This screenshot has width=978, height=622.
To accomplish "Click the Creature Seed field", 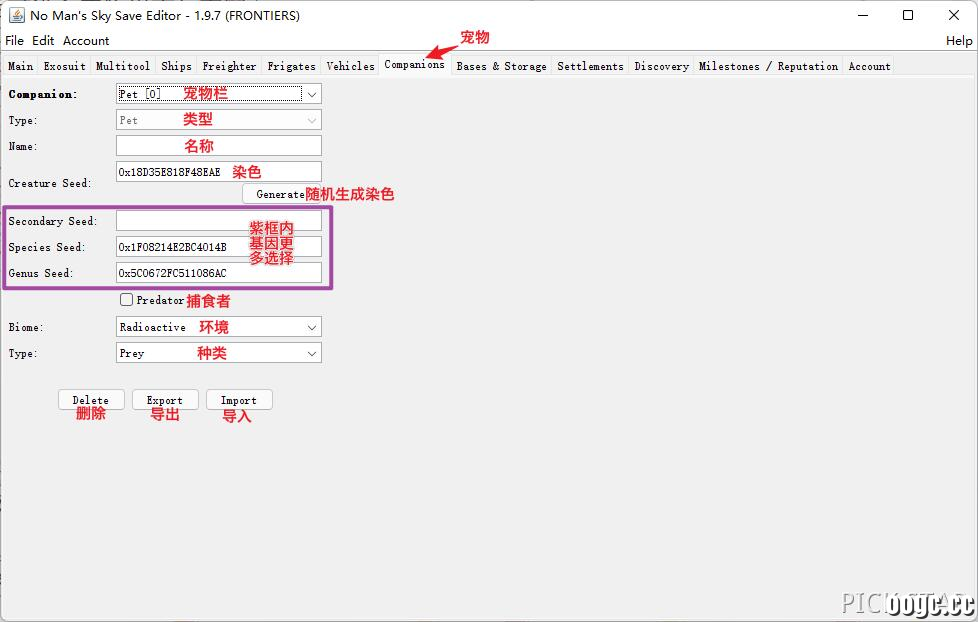I will click(x=219, y=172).
